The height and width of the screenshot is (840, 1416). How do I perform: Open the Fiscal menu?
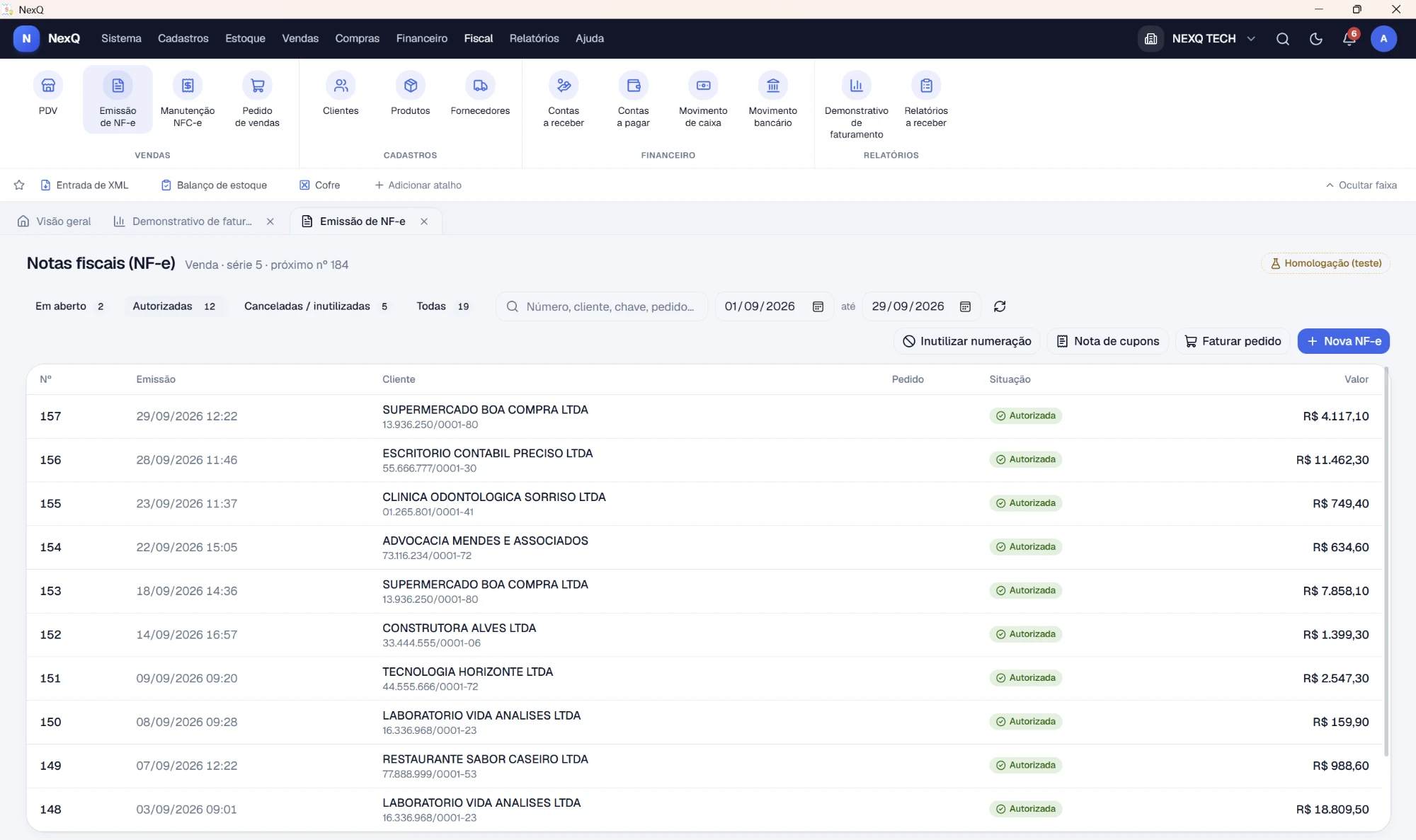[x=478, y=39]
